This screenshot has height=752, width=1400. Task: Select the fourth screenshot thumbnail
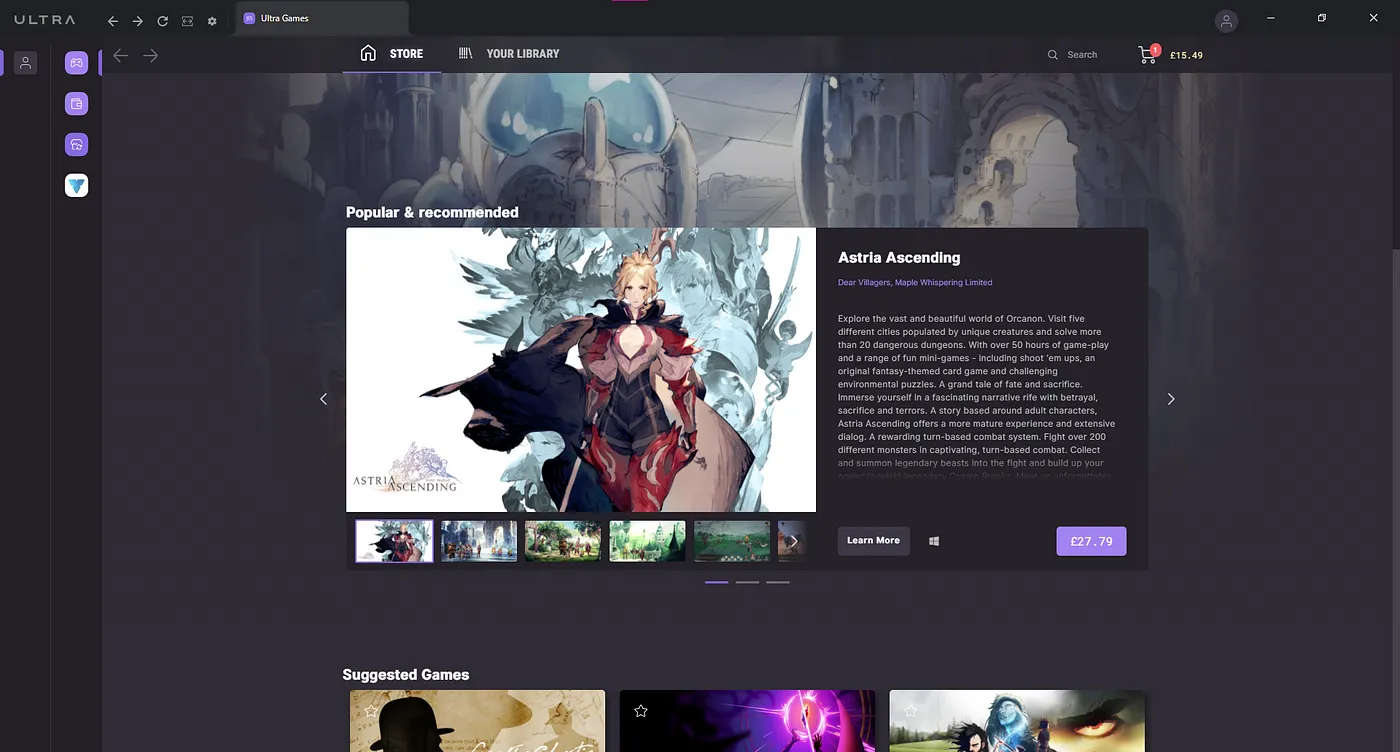click(648, 541)
